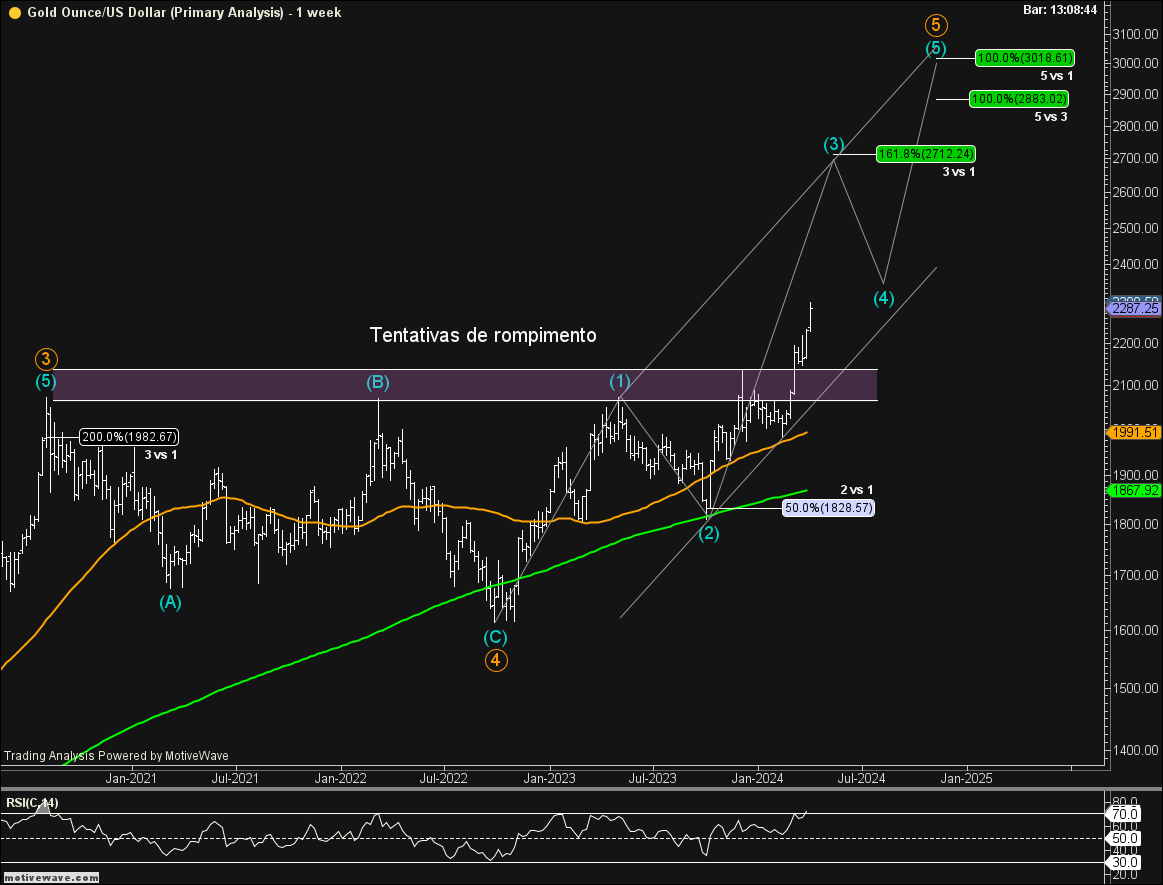Screen dimensions: 1163x885
Task: Select the orange circled 4 wave label
Action: 496,660
